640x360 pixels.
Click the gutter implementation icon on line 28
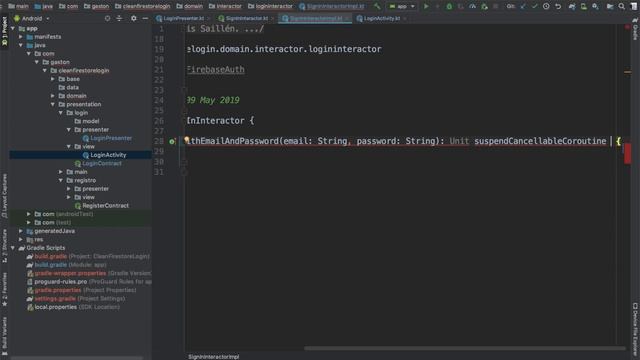172,141
